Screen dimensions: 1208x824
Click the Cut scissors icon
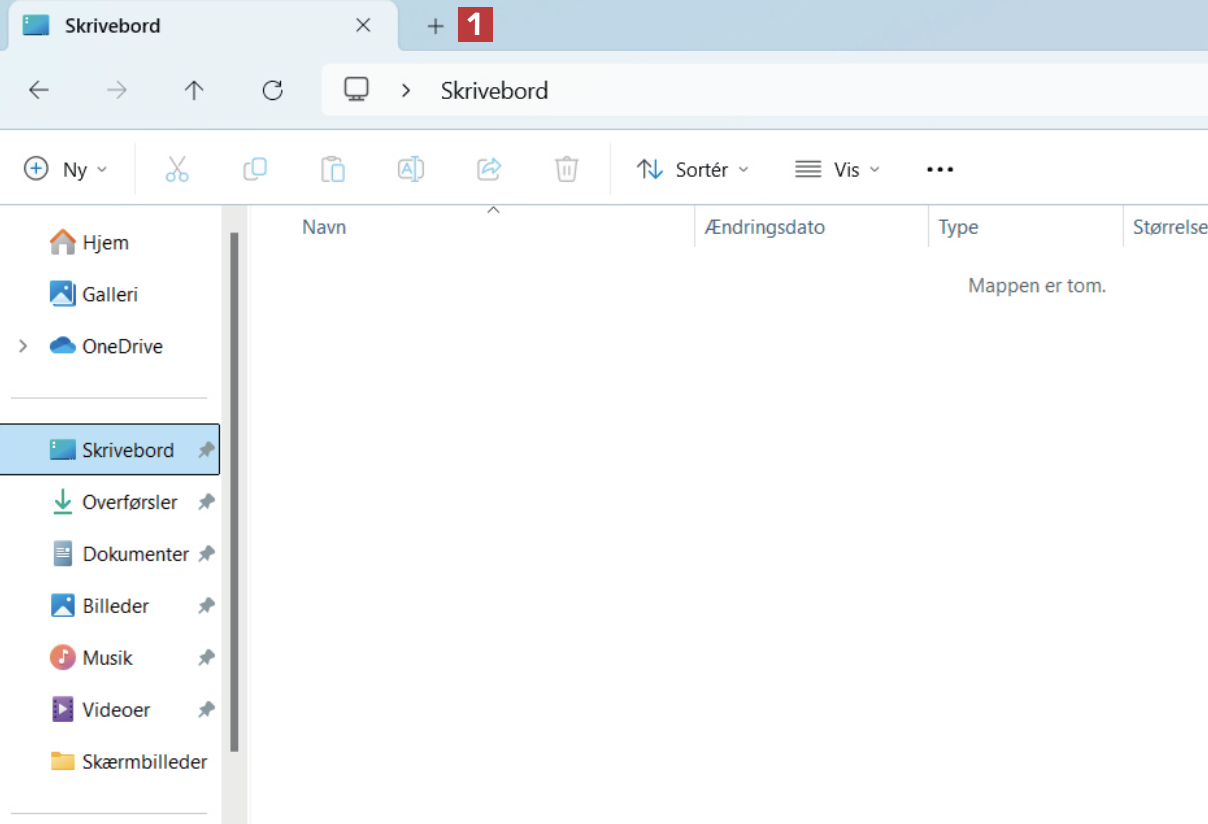177,169
